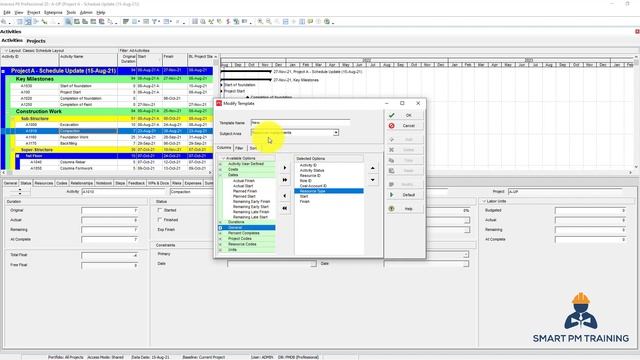The height and width of the screenshot is (360, 640).
Task: Click the schedule toolbar icon near dollar sign
Action: pyautogui.click(x=236, y=22)
